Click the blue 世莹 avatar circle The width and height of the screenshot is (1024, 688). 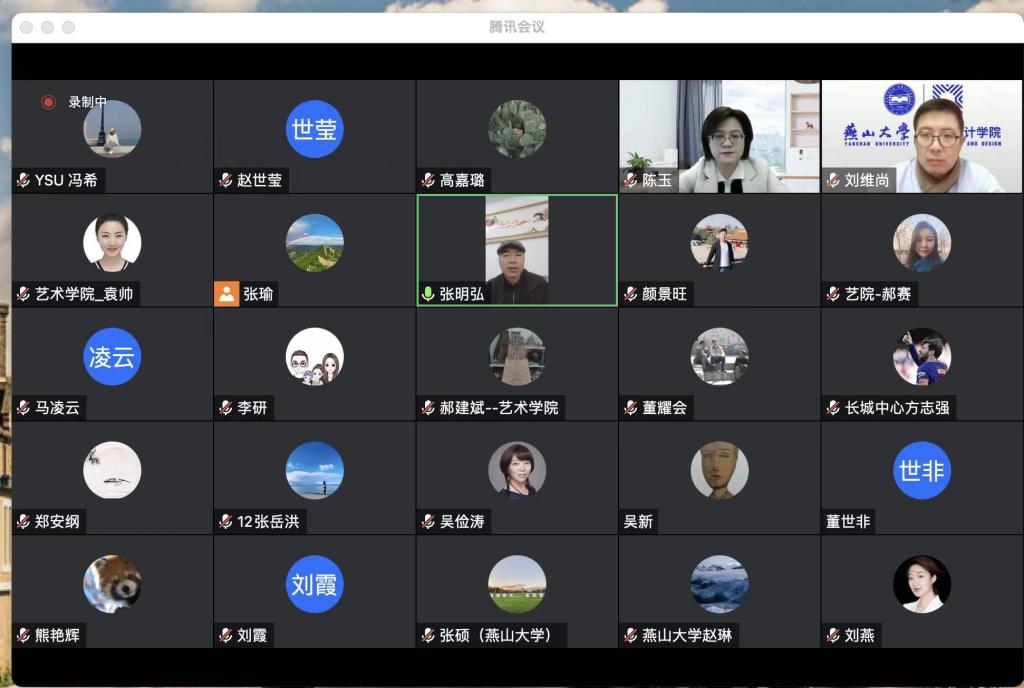pyautogui.click(x=314, y=129)
